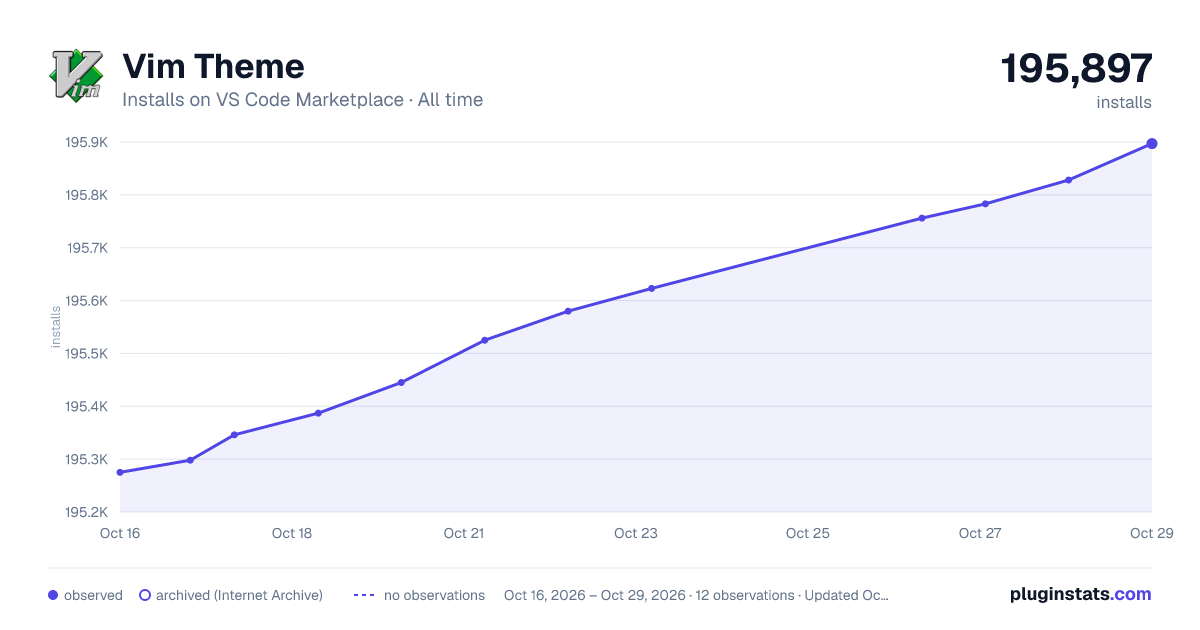Select the data point between Oct 18 and Oct 21

pos(401,382)
